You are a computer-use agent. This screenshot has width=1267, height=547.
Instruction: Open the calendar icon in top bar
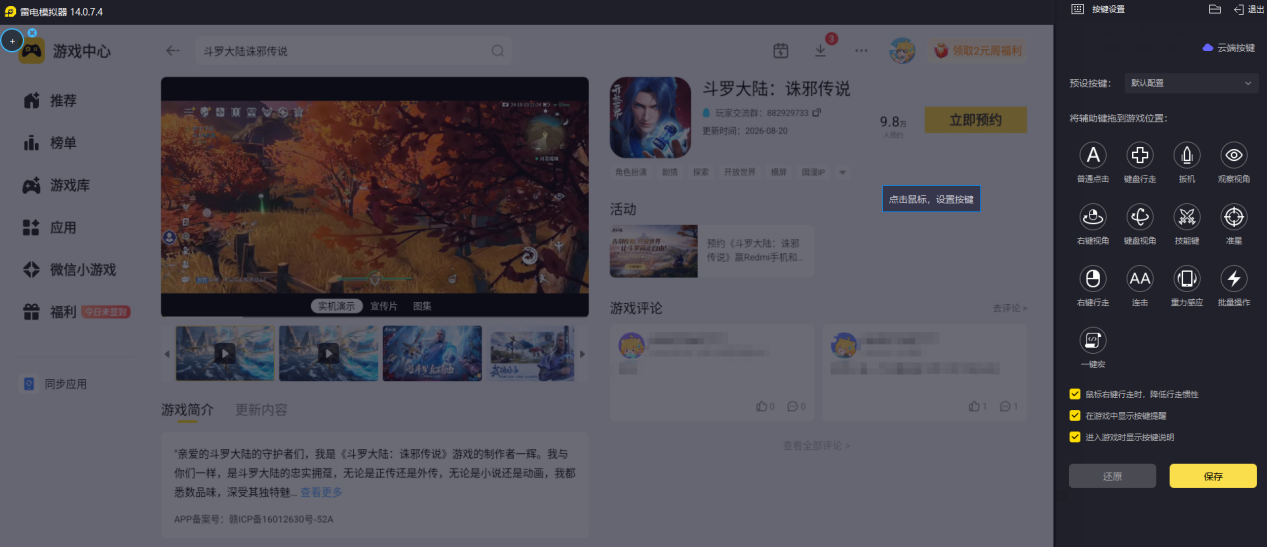pos(781,50)
